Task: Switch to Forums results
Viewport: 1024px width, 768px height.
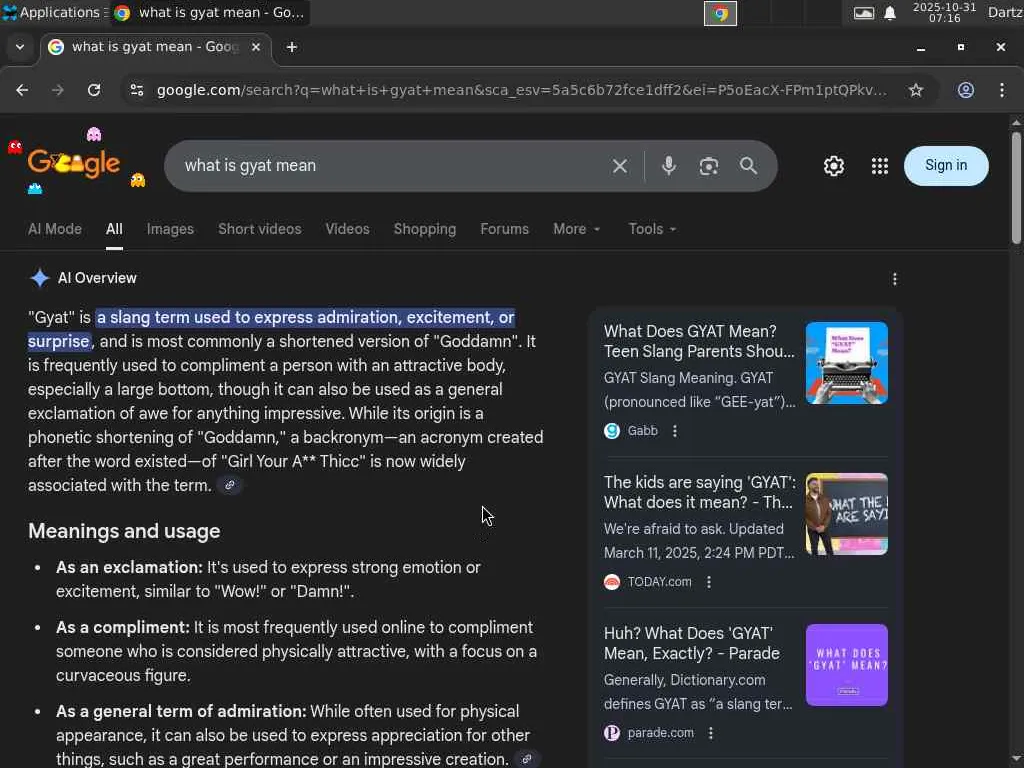Action: coord(505,229)
